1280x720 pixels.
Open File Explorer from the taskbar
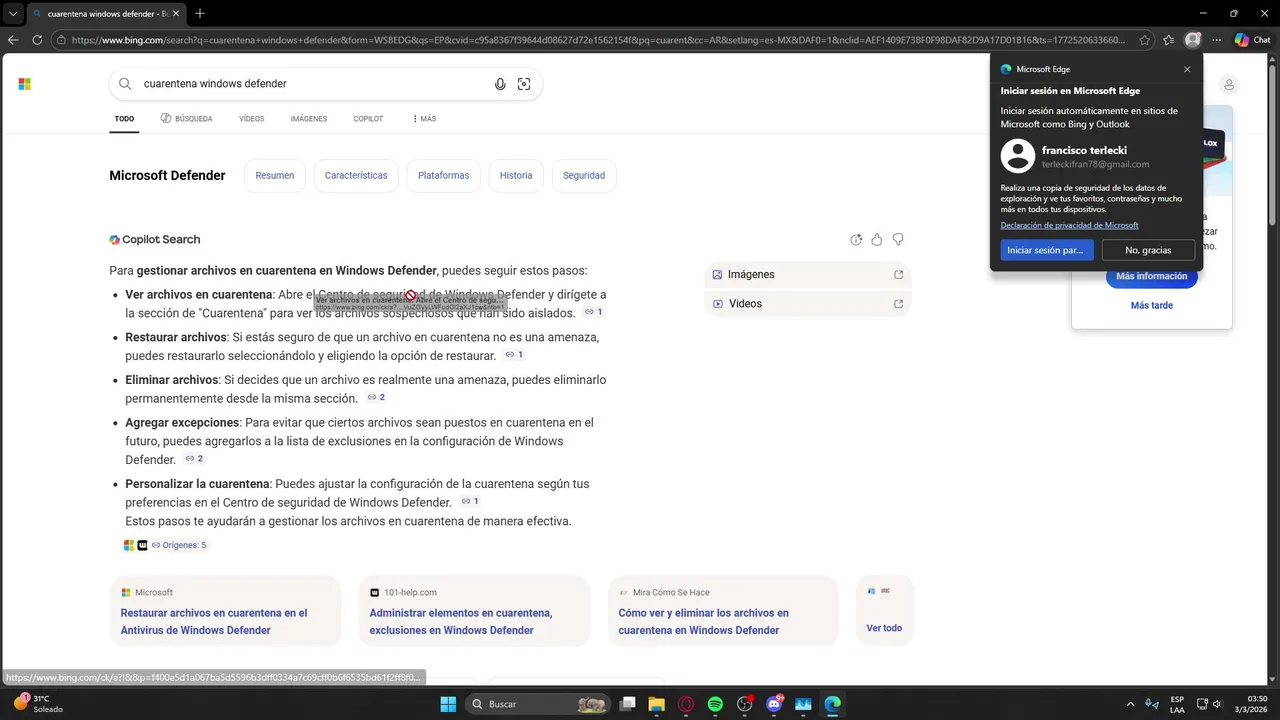pos(656,704)
